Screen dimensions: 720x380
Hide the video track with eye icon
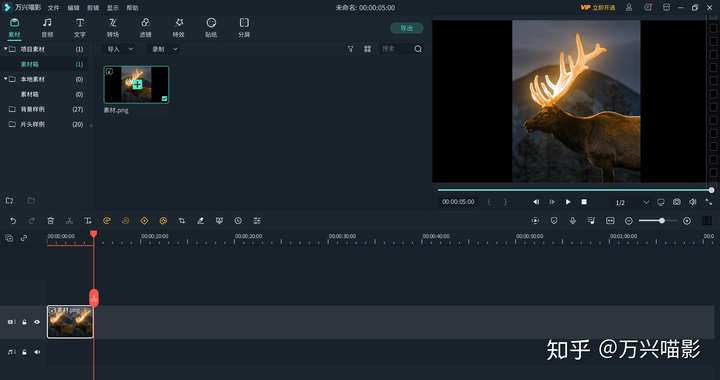(x=37, y=322)
